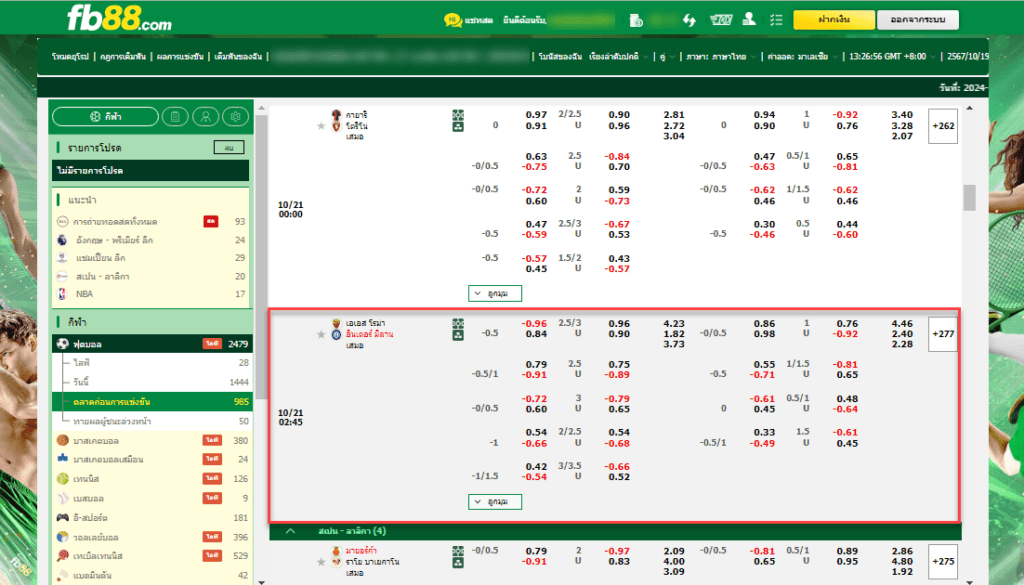
Task: Open lower statistics icon for the AS Roma match
Action: tap(458, 335)
